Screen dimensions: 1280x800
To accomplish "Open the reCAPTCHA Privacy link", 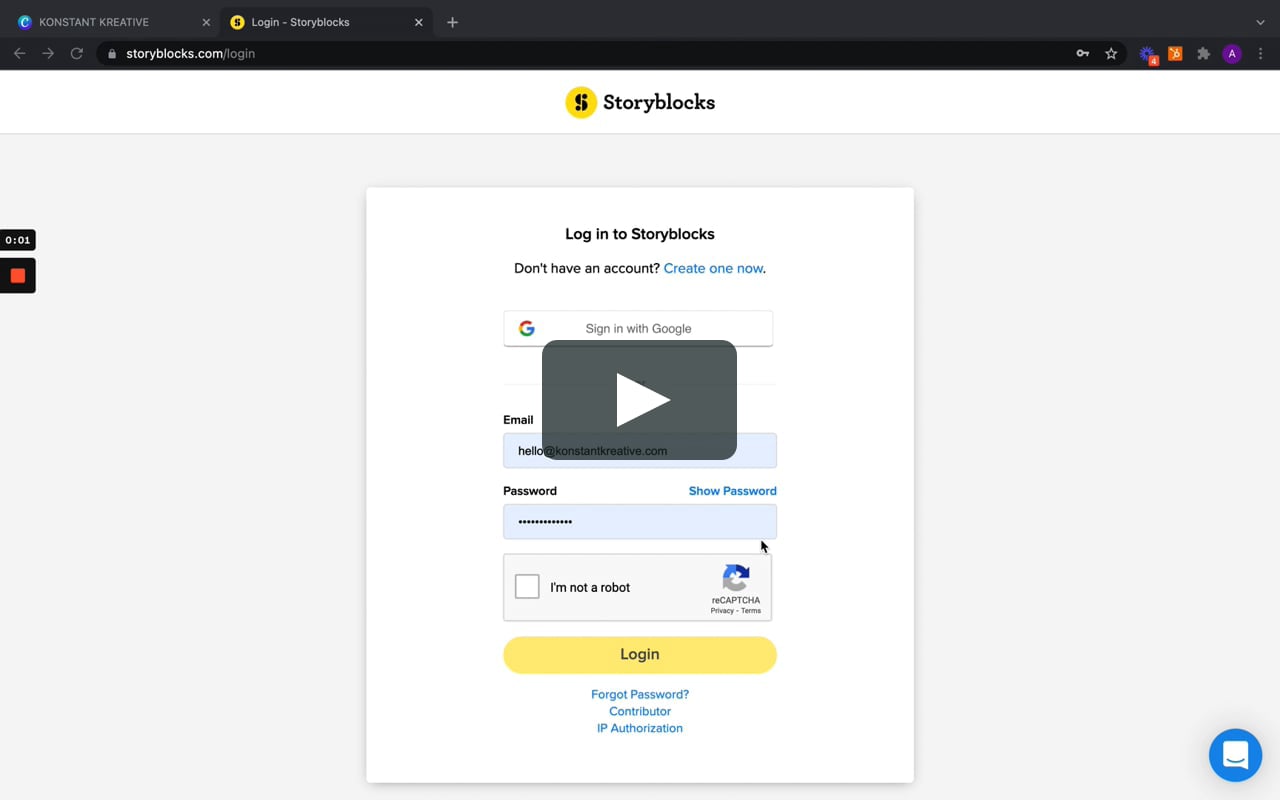I will (722, 610).
